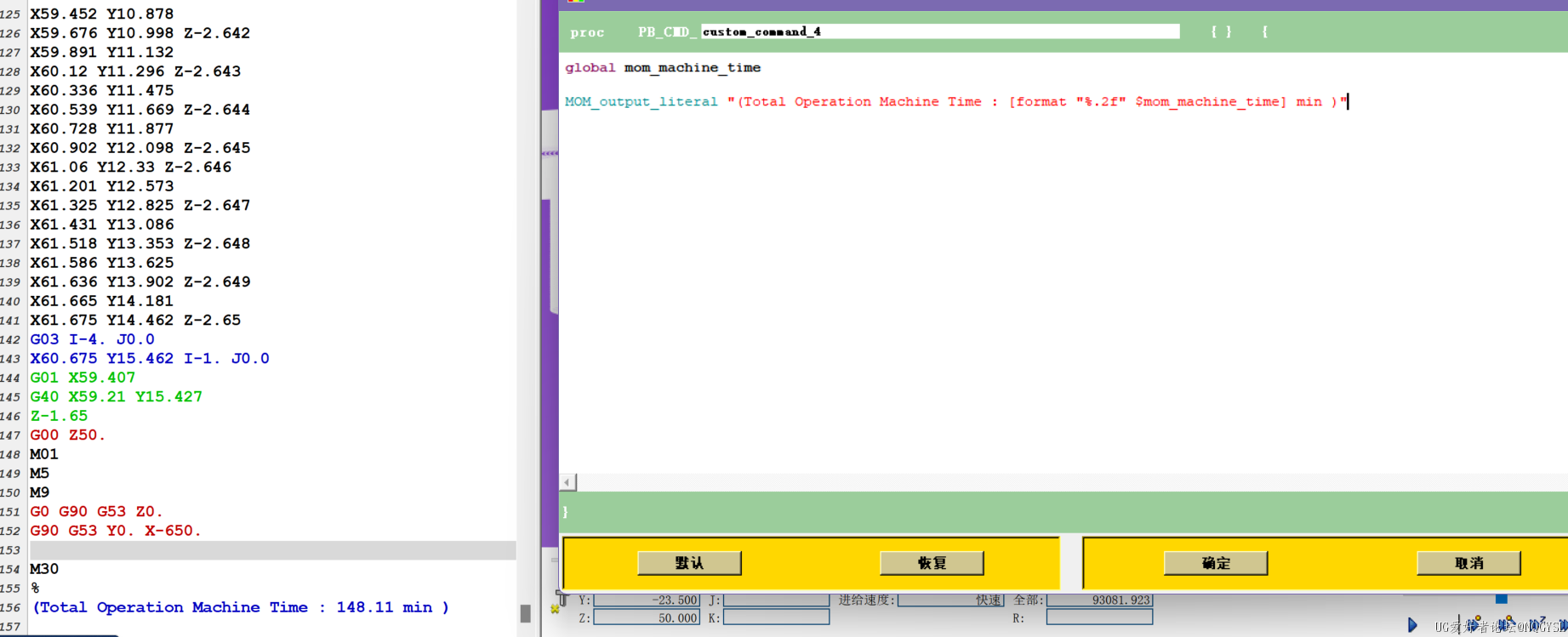
Task: Click line 'G90 G53 Y0. X-650.'
Action: coord(116,531)
